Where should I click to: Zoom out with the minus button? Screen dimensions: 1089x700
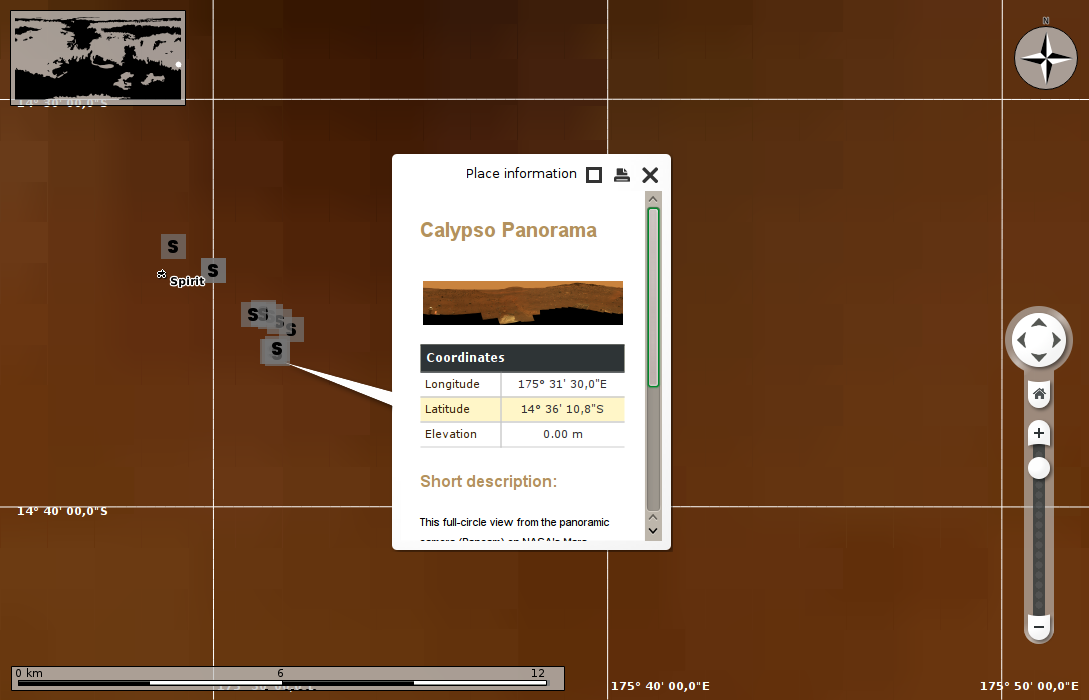click(x=1039, y=627)
